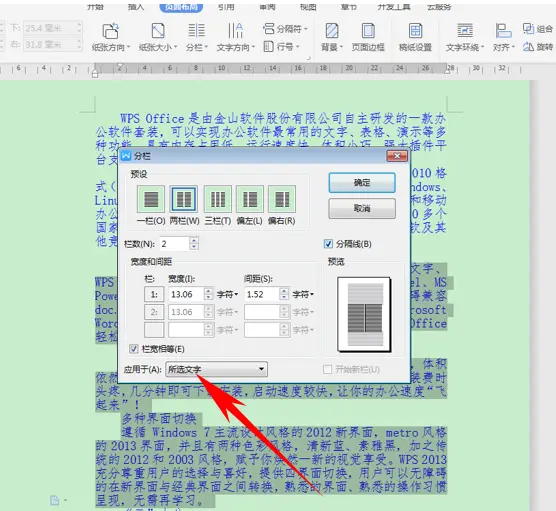
Task: Open manuscript paper settings (稿纸设置)
Action: tap(415, 37)
